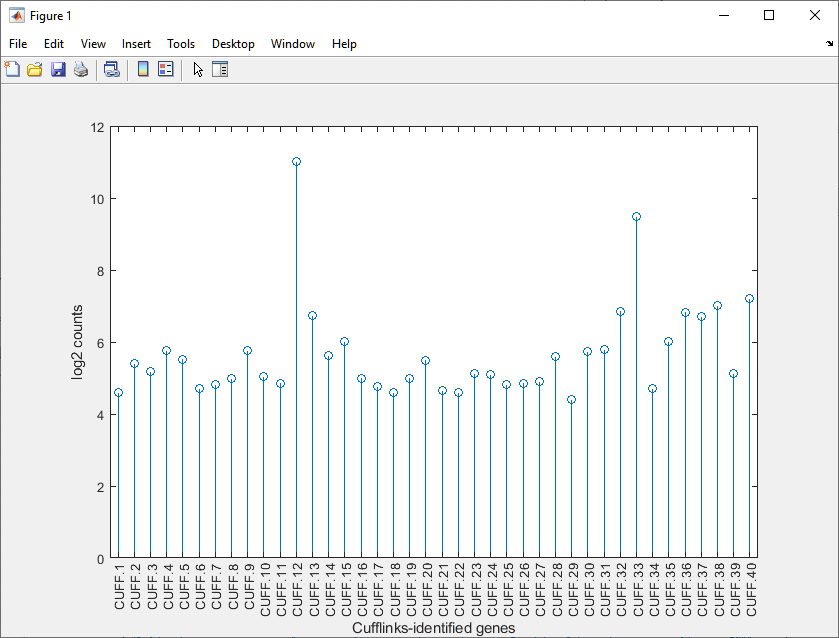Image resolution: width=839 pixels, height=638 pixels.
Task: Click the New Figure toolbar icon
Action: click(x=12, y=69)
